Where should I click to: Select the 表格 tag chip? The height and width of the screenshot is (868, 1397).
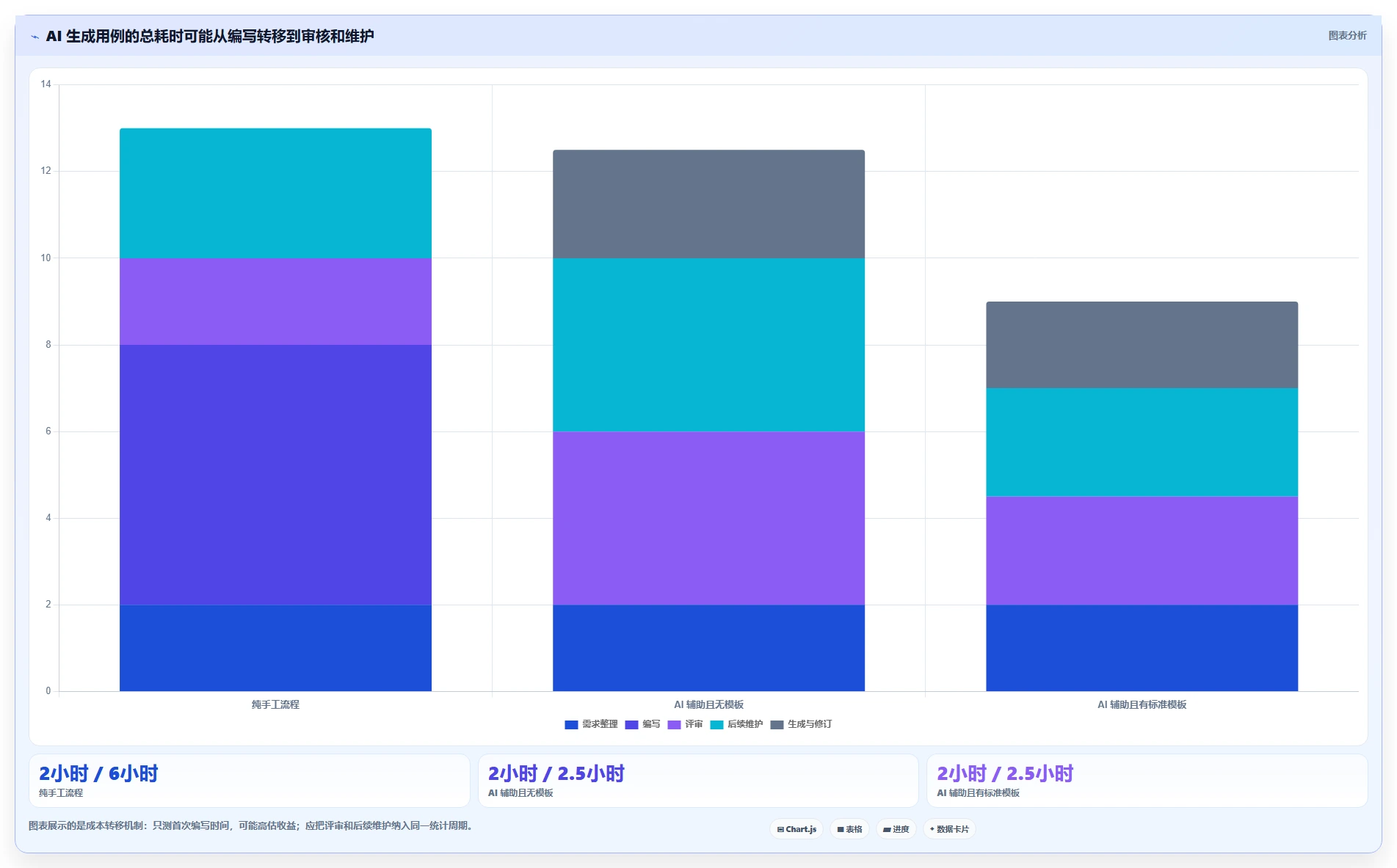[849, 829]
